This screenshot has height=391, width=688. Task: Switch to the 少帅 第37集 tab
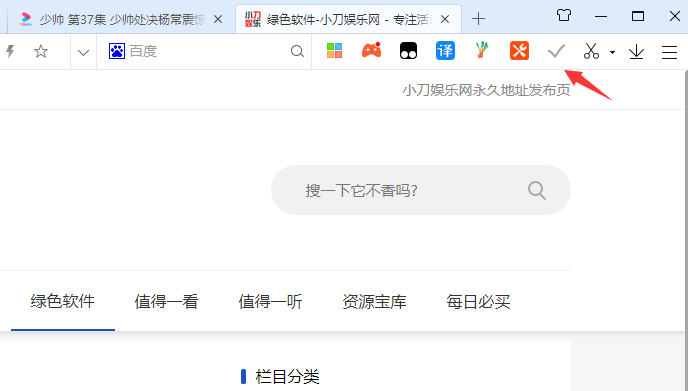coord(121,19)
